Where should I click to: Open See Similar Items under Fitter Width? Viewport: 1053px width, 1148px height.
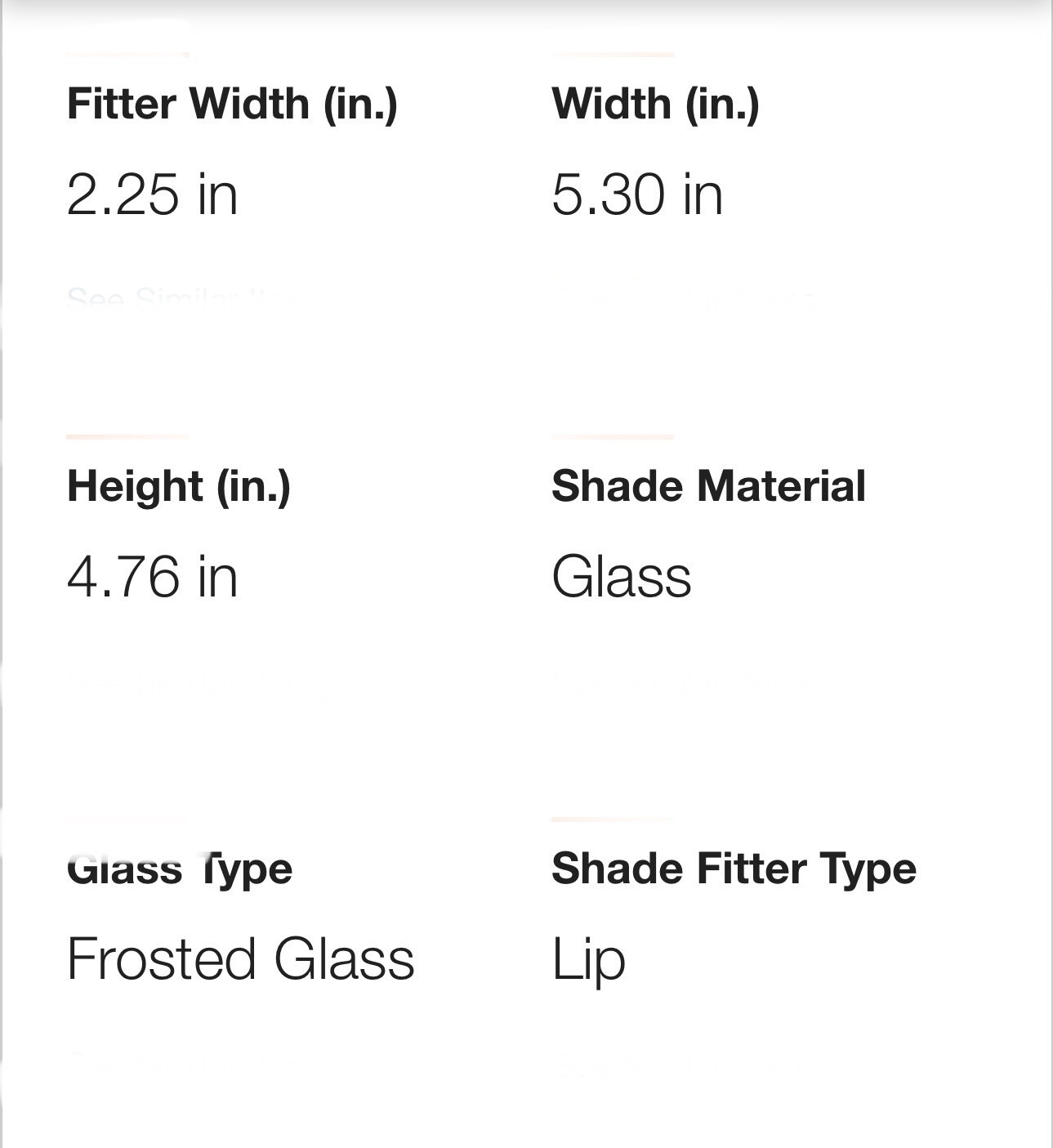pos(188,299)
